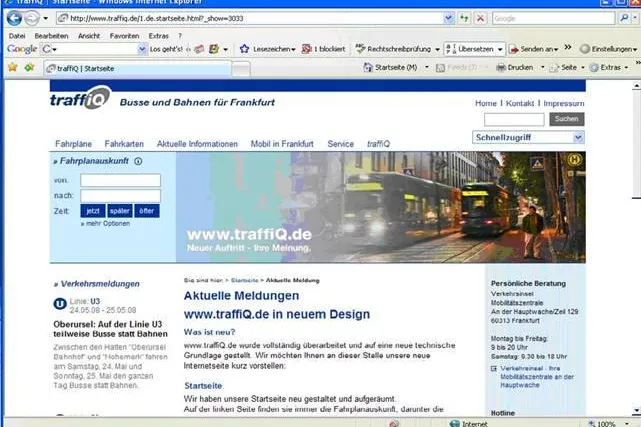Open Google toolbar Einstellungen

[607, 49]
